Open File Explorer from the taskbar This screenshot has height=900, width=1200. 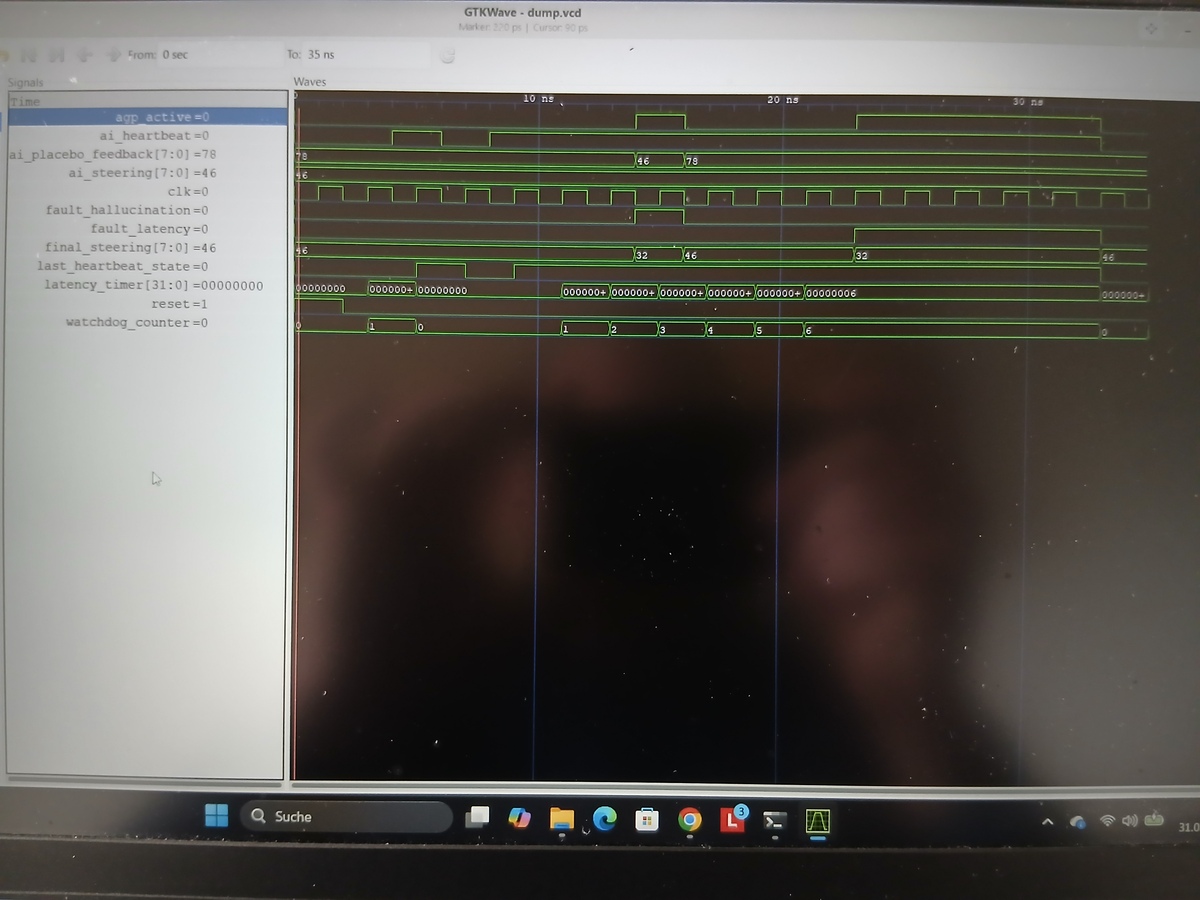point(561,819)
